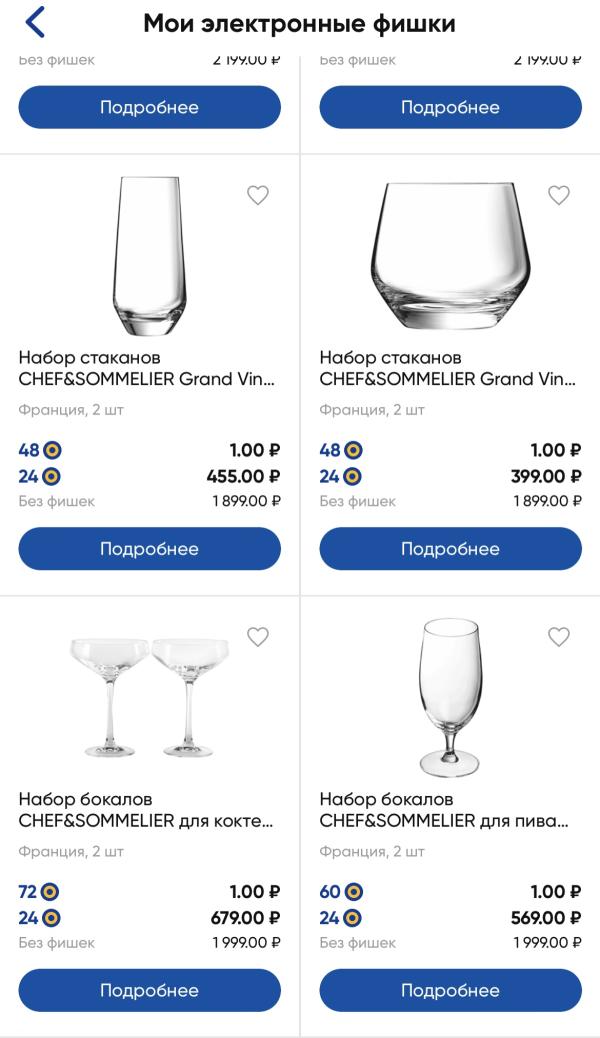View the cocktail coupe glasses photo
Viewport: 600px width, 1038px height.
click(149, 697)
